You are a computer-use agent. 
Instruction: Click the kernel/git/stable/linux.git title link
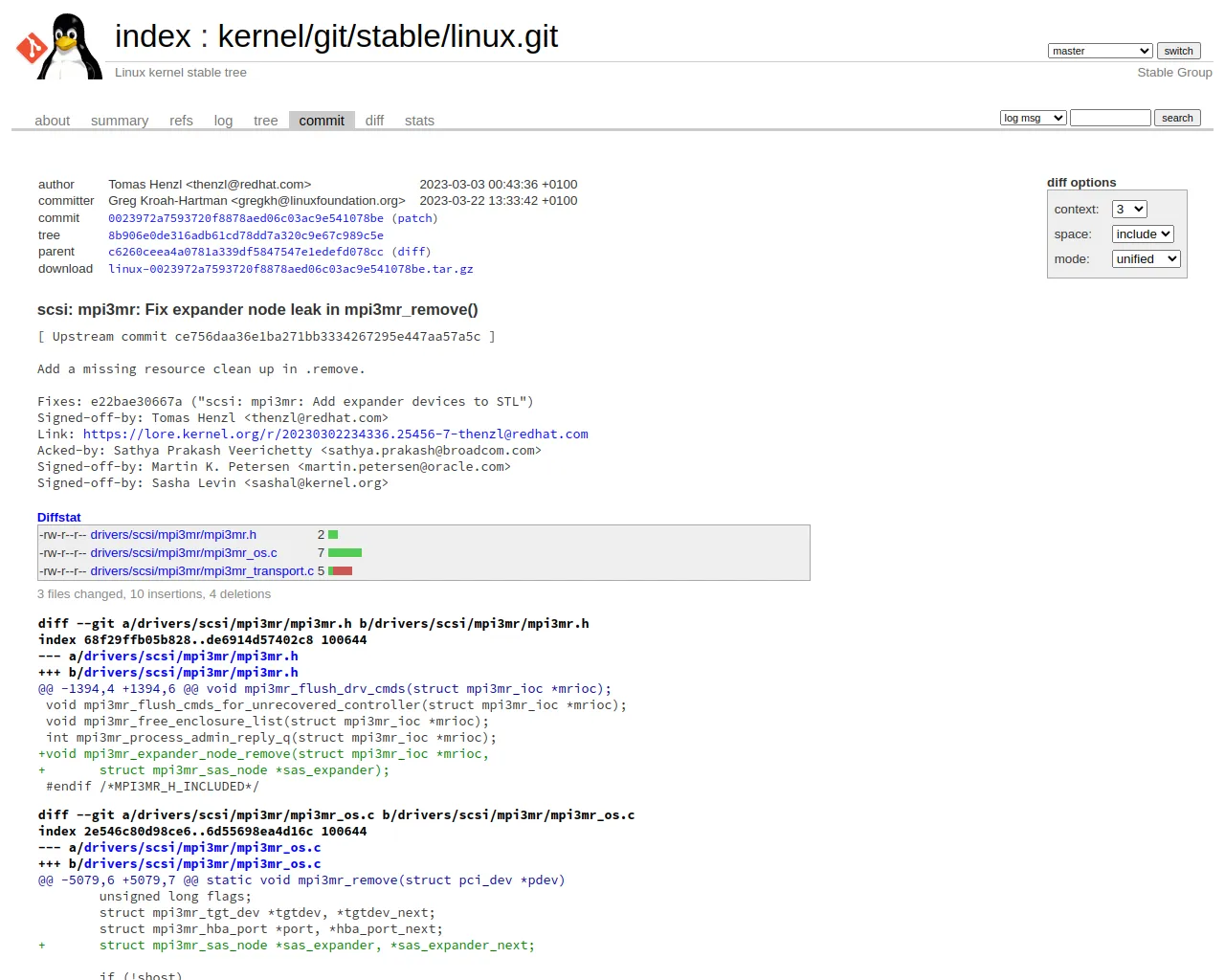click(388, 36)
